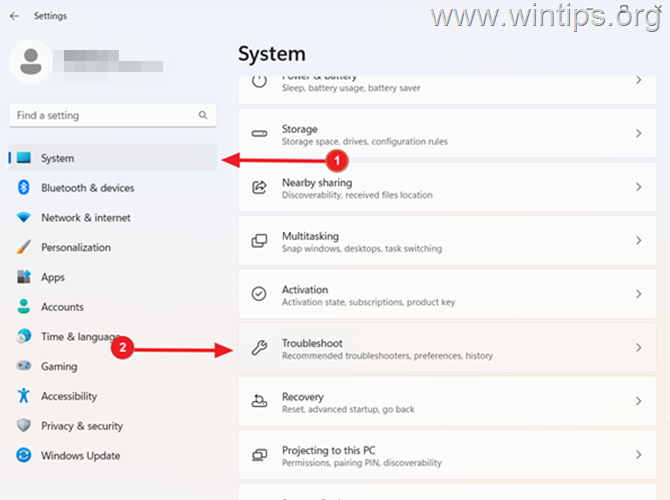Click the user profile avatar

point(31,62)
